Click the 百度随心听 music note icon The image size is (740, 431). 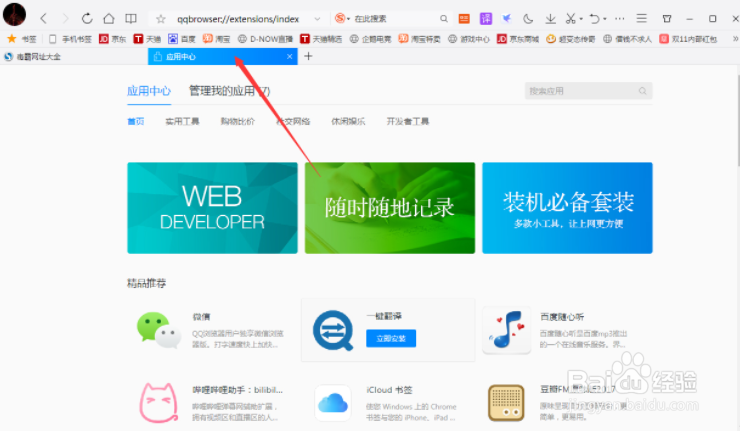[x=506, y=330]
